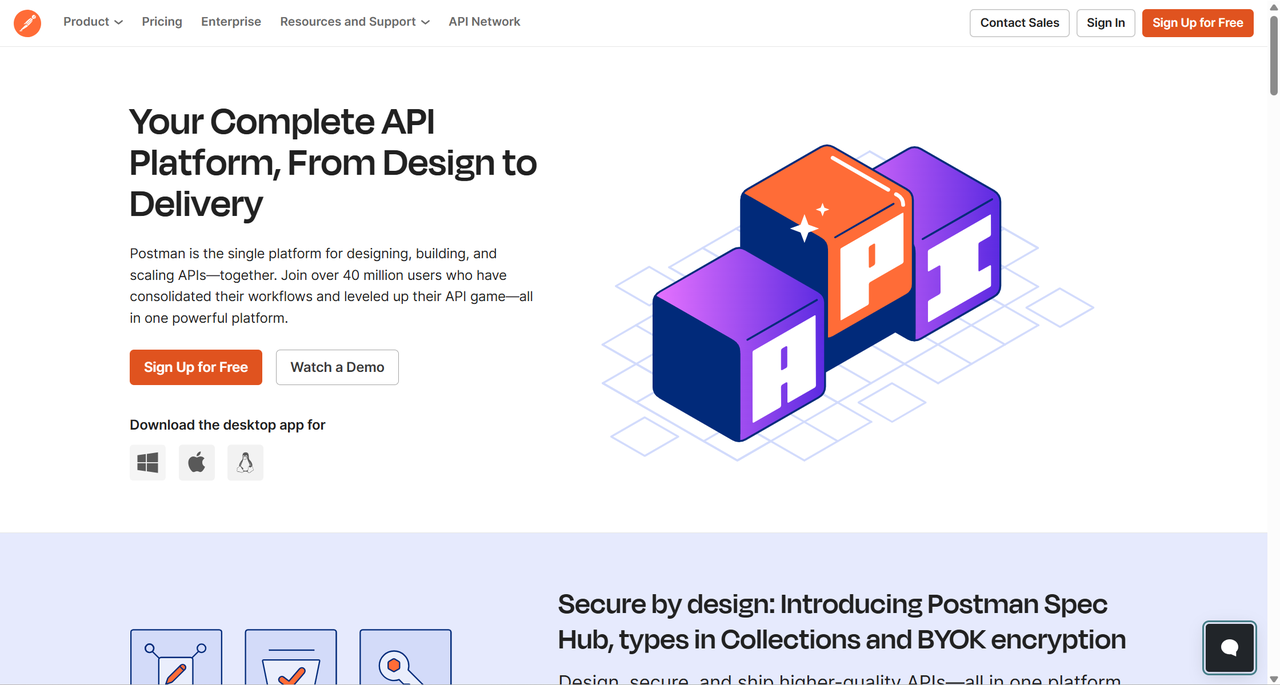Click Contact Sales button
The image size is (1280, 685).
1020,23
